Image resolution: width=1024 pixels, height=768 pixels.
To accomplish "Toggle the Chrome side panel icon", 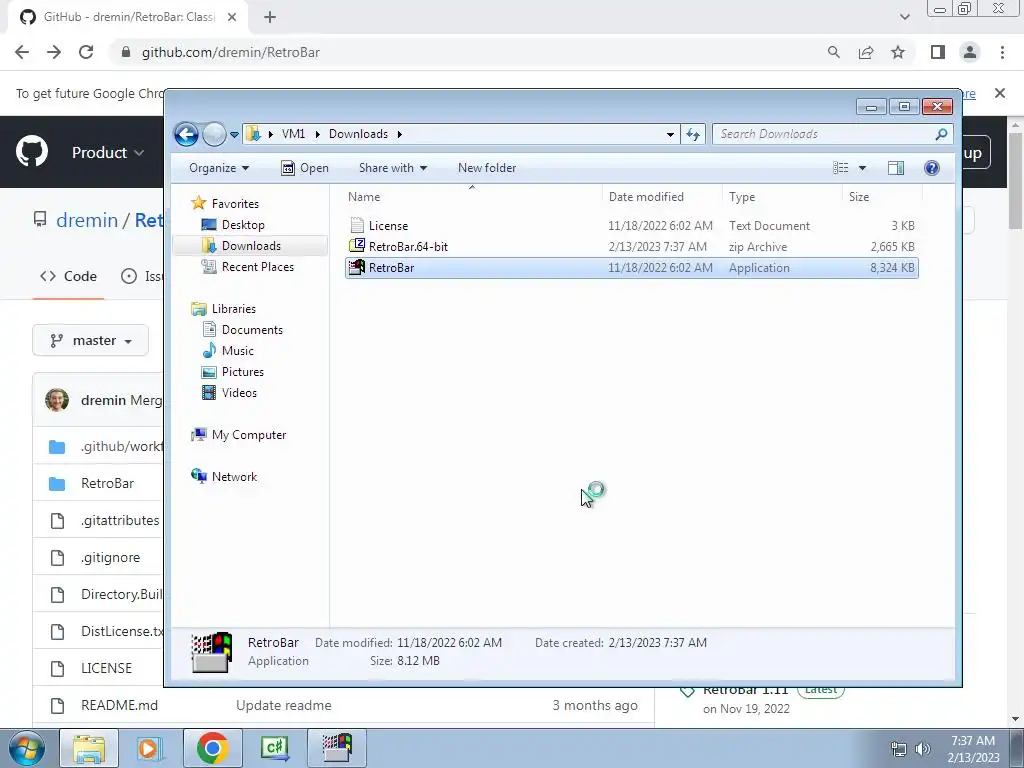I will [938, 52].
